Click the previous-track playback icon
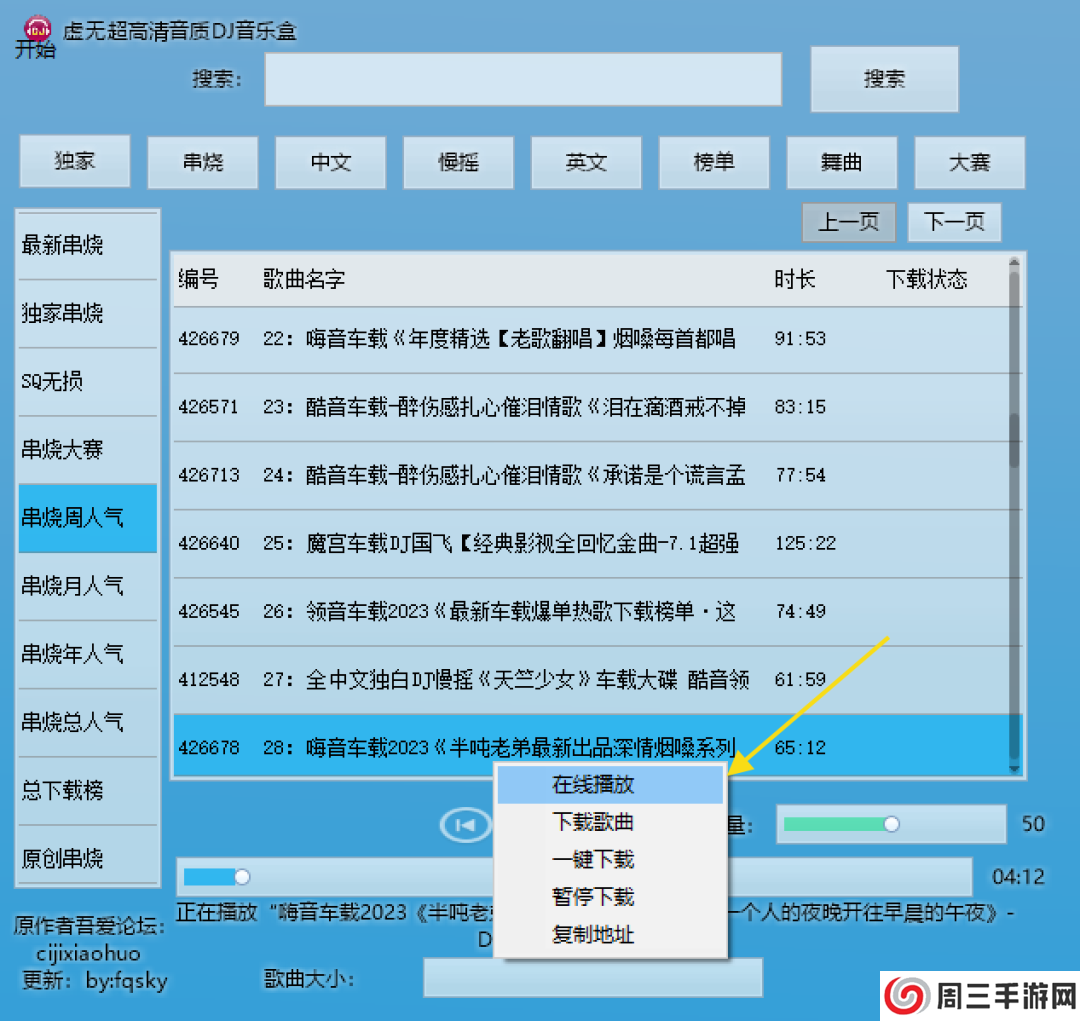The width and height of the screenshot is (1080, 1021). (x=464, y=824)
